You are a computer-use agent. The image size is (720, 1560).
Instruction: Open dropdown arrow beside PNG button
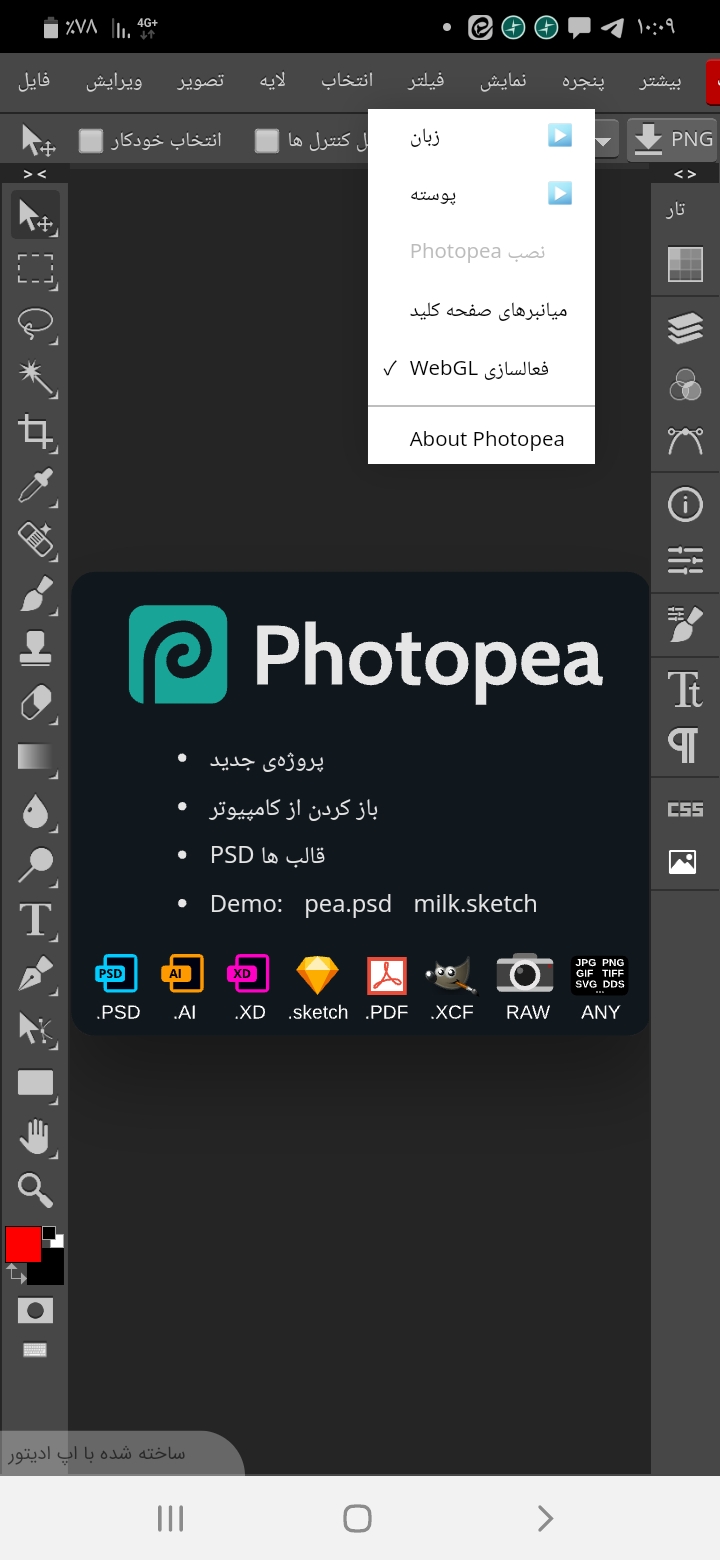pos(604,141)
